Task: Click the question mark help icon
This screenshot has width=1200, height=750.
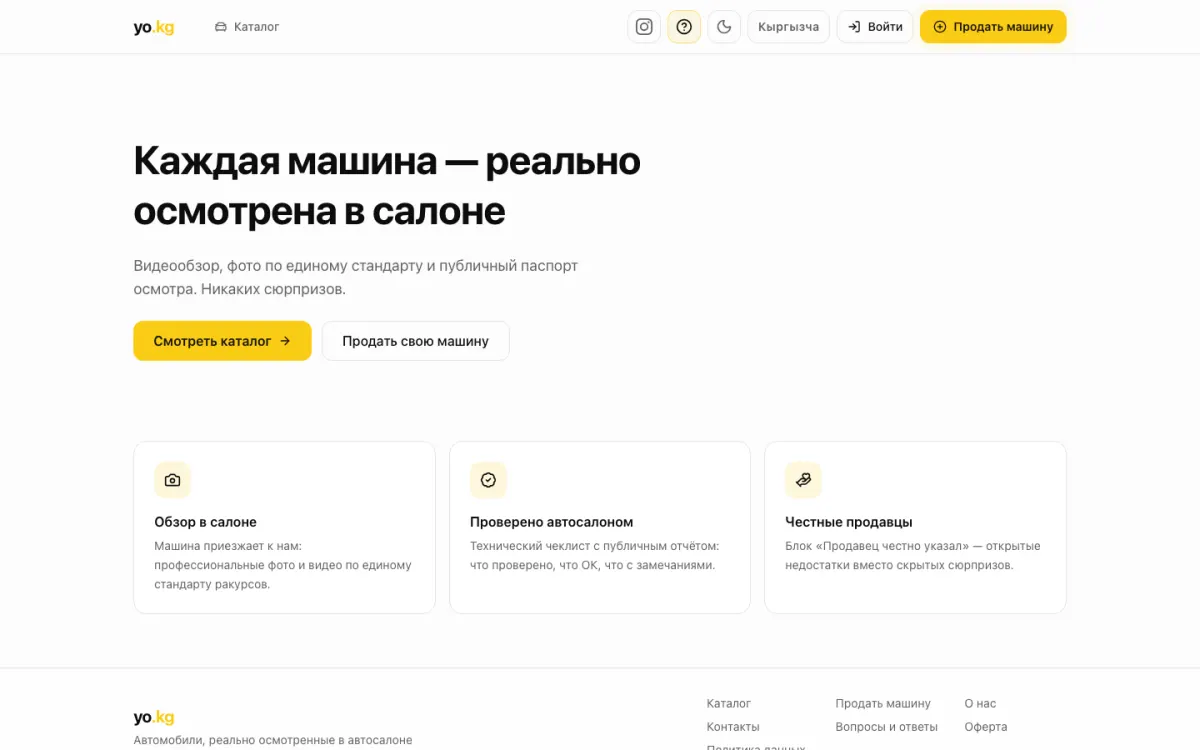Action: (x=684, y=27)
